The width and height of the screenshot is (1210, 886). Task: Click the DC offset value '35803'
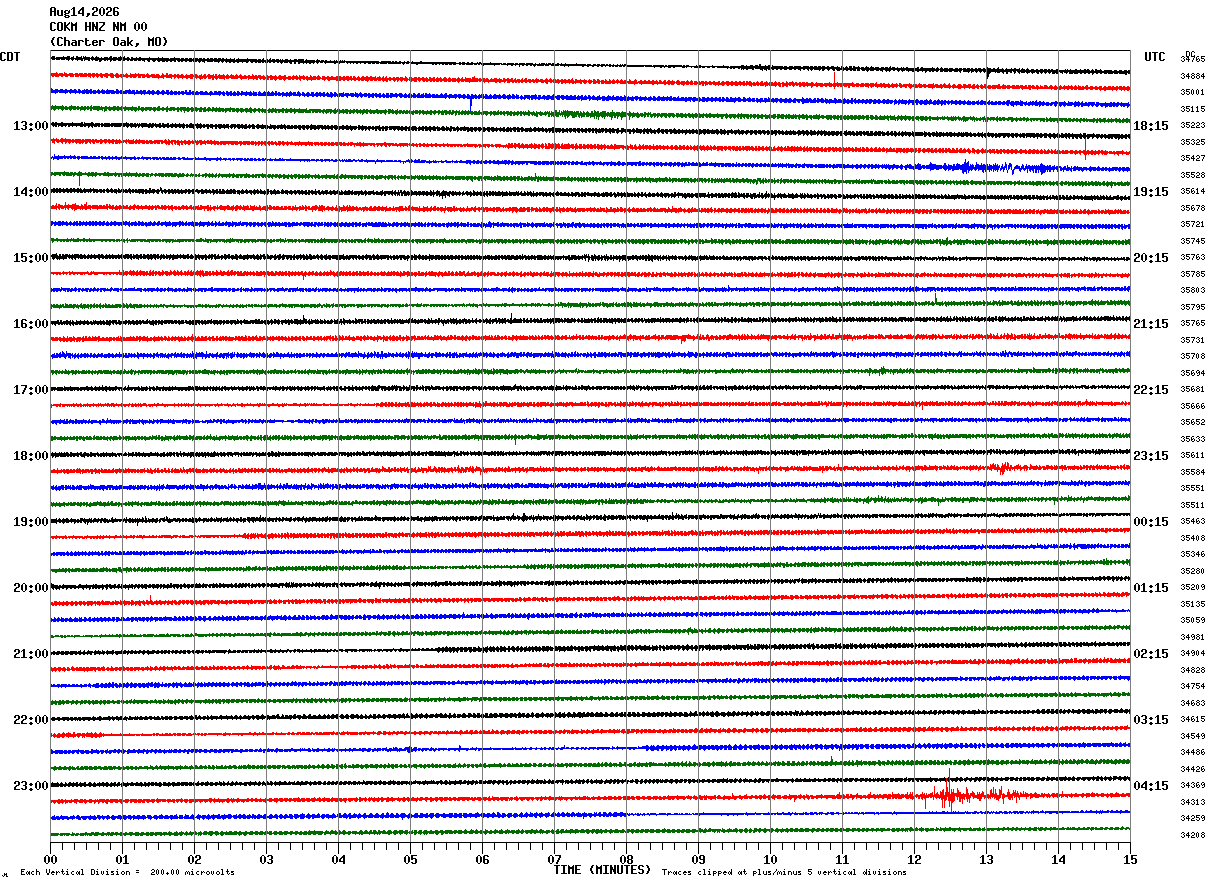pos(1192,290)
